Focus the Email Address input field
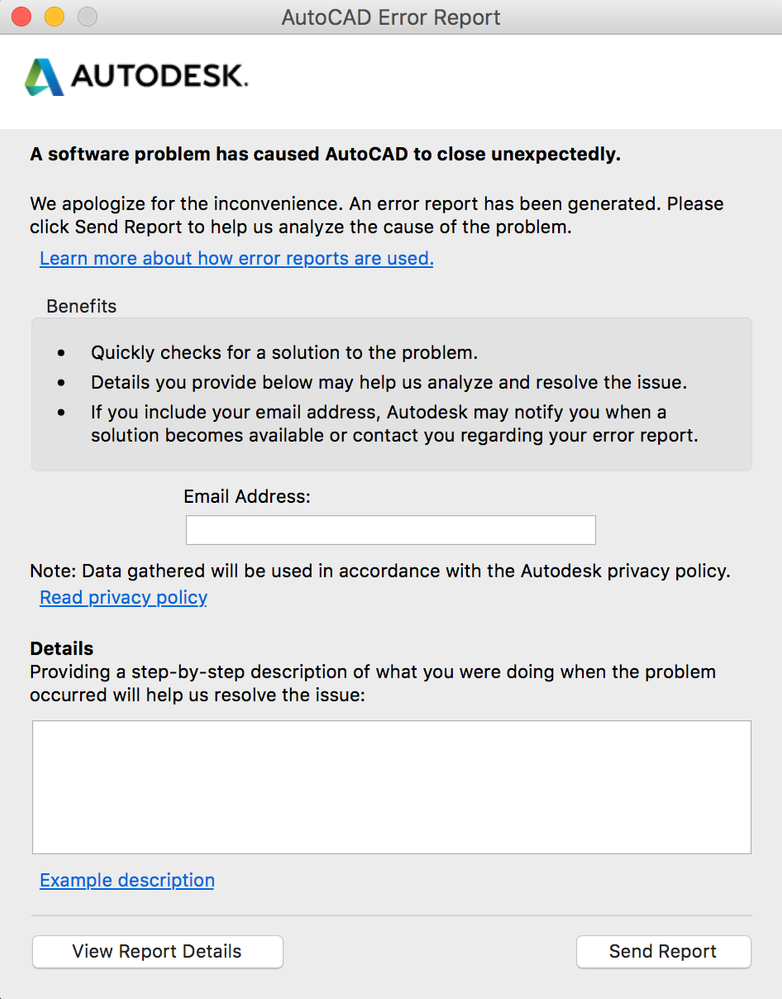782x999 pixels. (x=391, y=530)
